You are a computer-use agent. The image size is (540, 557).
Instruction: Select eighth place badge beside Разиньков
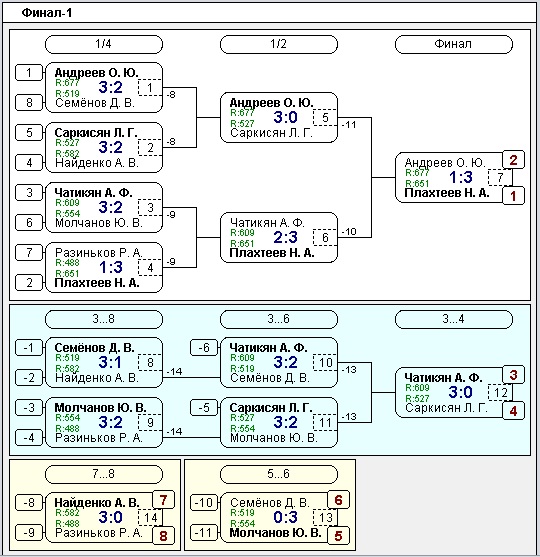tap(163, 536)
